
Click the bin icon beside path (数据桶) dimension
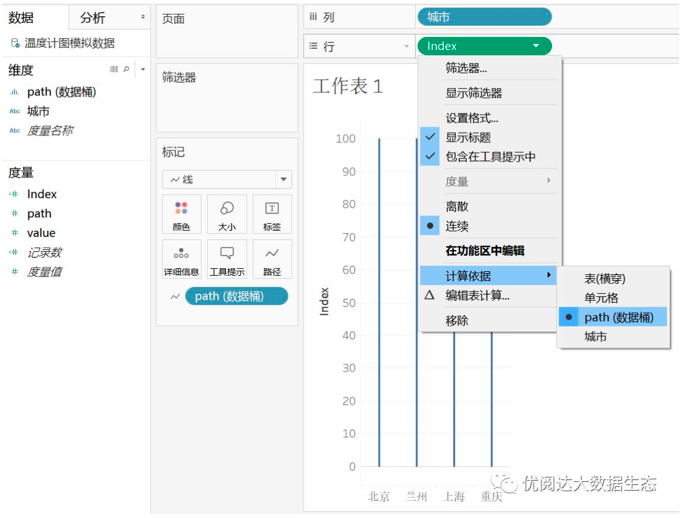click(15, 92)
